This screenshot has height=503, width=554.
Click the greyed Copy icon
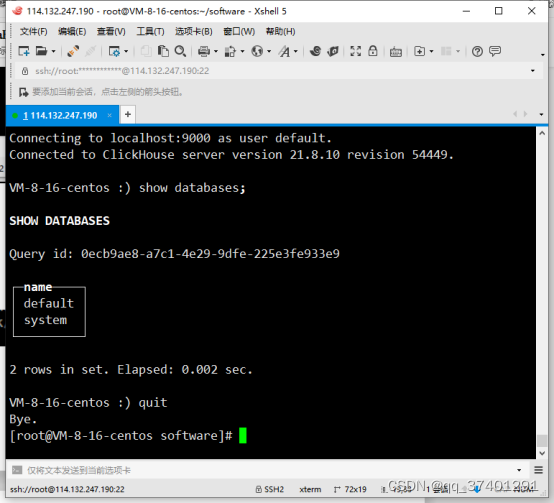pyautogui.click(x=146, y=51)
